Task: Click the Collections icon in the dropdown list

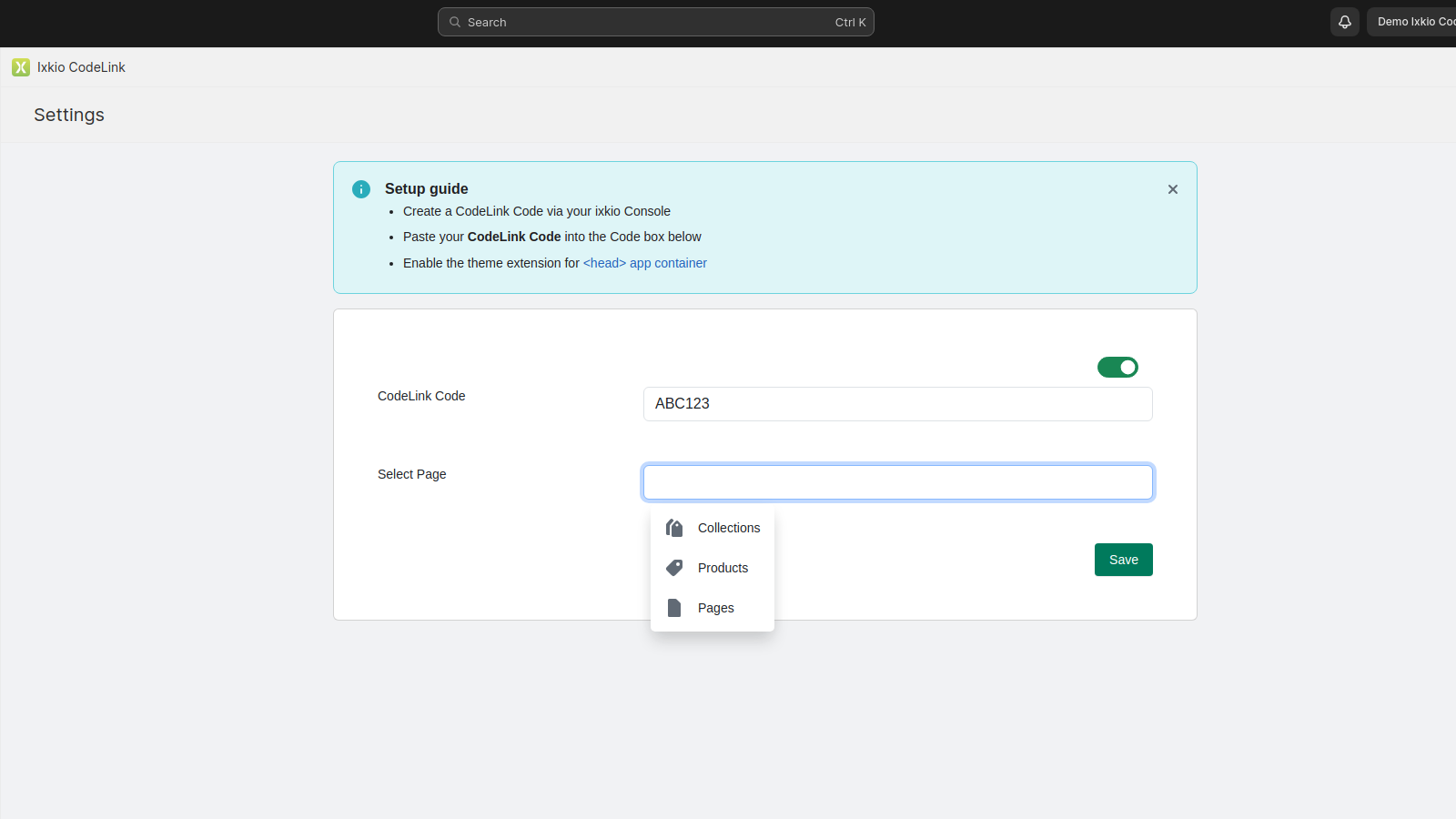Action: tap(673, 528)
